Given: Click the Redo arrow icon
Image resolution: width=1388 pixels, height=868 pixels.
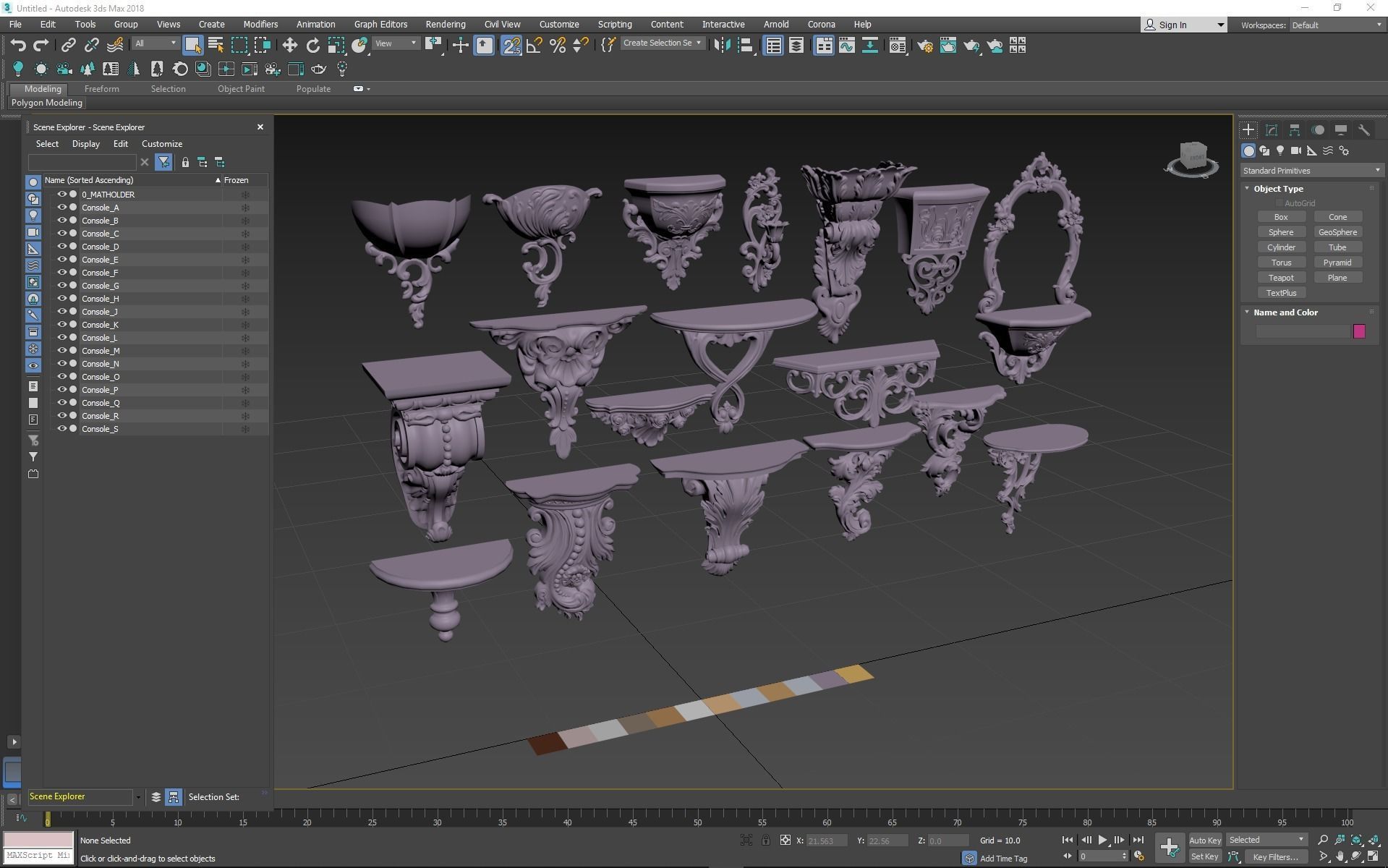Looking at the screenshot, I should click(x=41, y=46).
